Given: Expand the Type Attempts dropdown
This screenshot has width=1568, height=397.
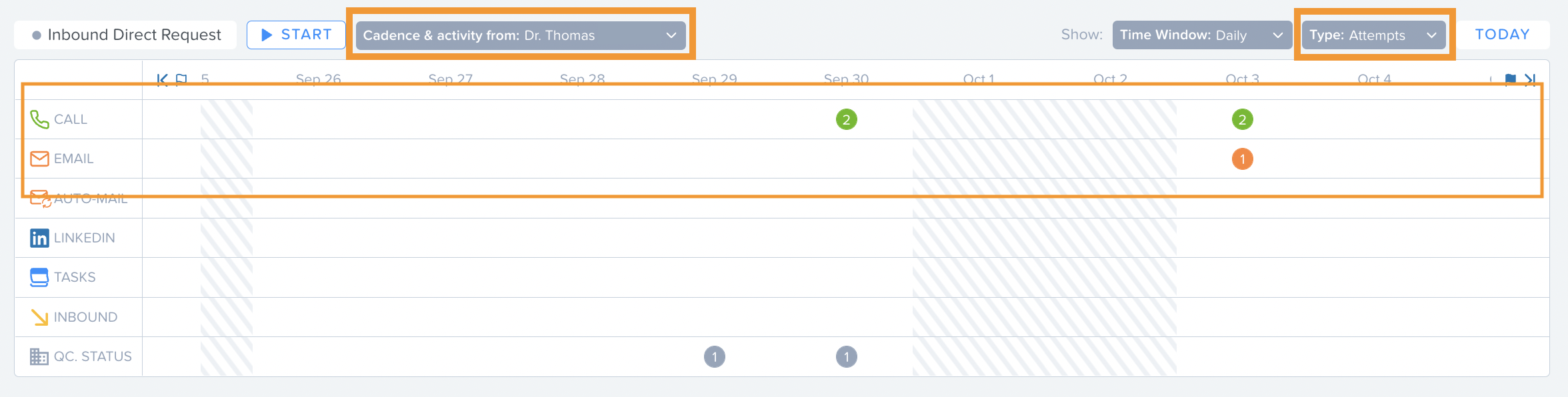Looking at the screenshot, I should coord(1373,35).
